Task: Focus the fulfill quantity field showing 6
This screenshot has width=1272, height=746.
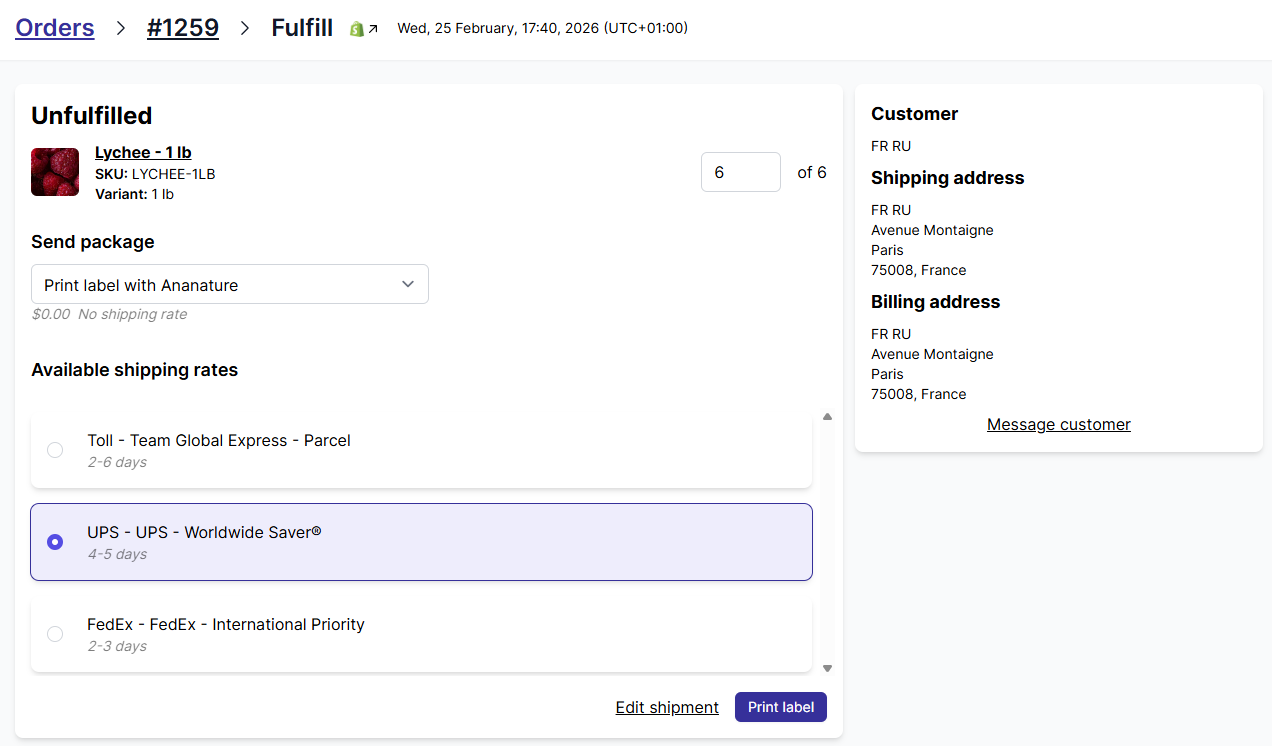Action: (740, 172)
